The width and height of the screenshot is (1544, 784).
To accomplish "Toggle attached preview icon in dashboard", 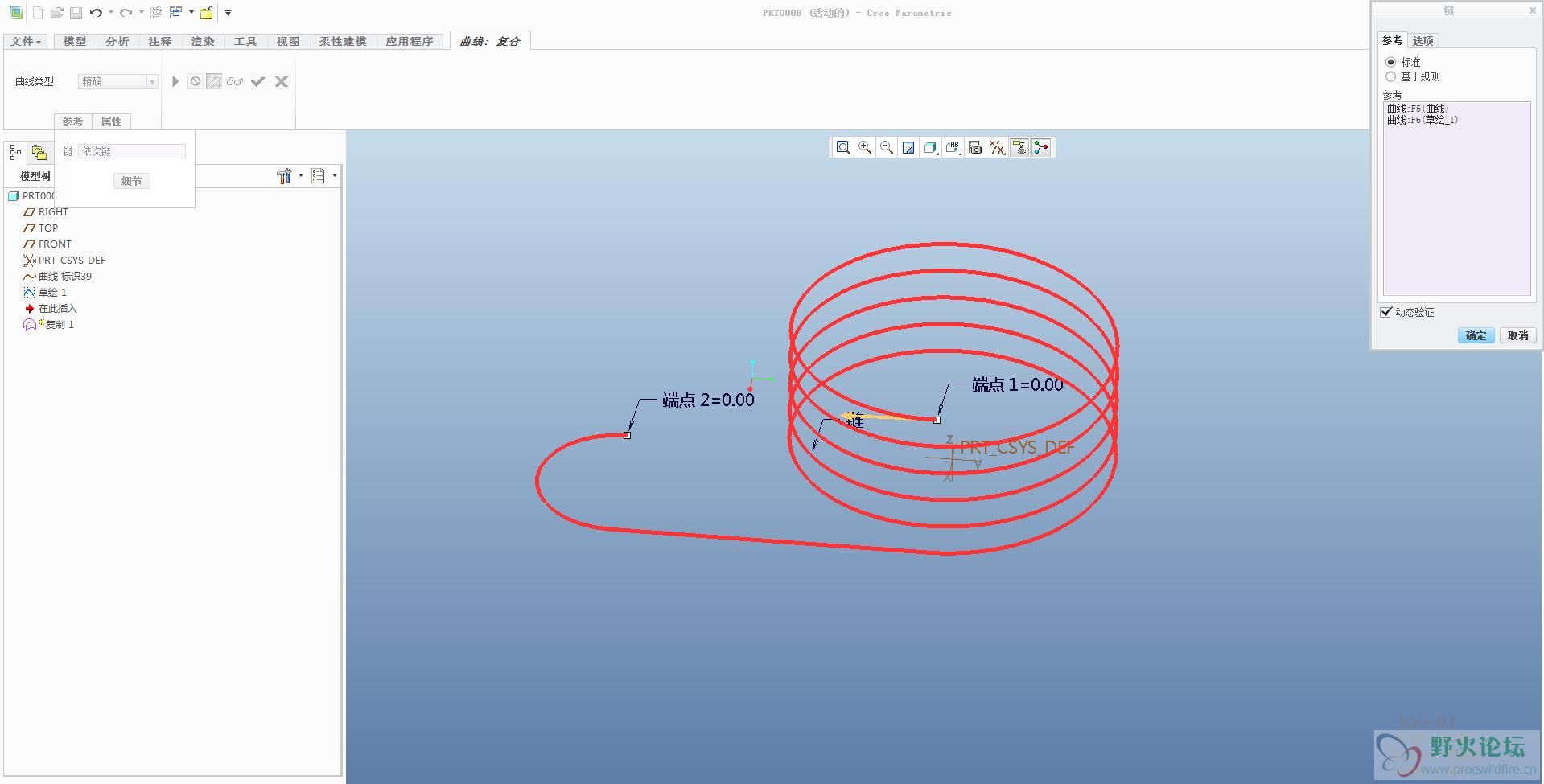I will click(x=214, y=81).
